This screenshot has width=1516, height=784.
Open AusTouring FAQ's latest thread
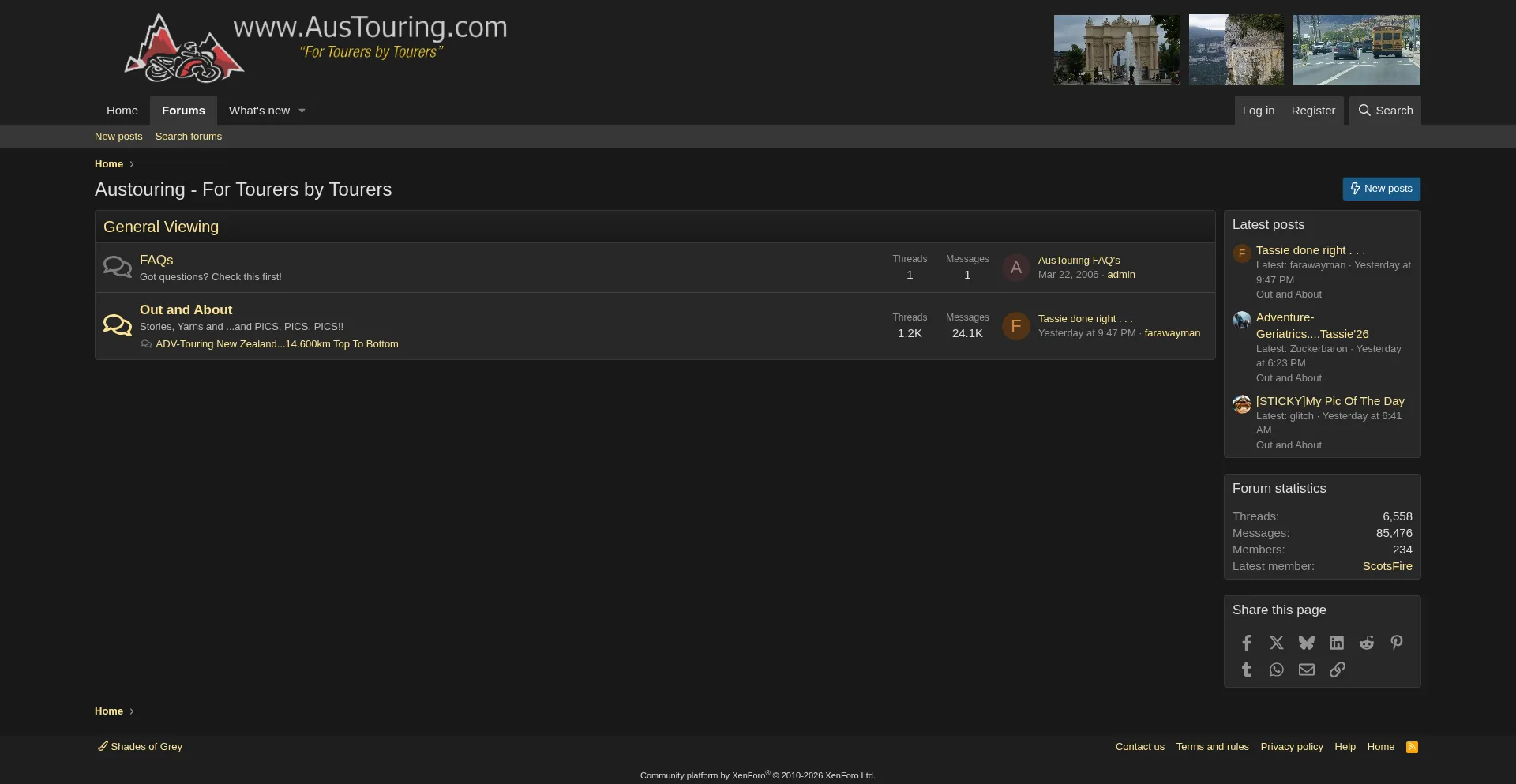(1079, 260)
